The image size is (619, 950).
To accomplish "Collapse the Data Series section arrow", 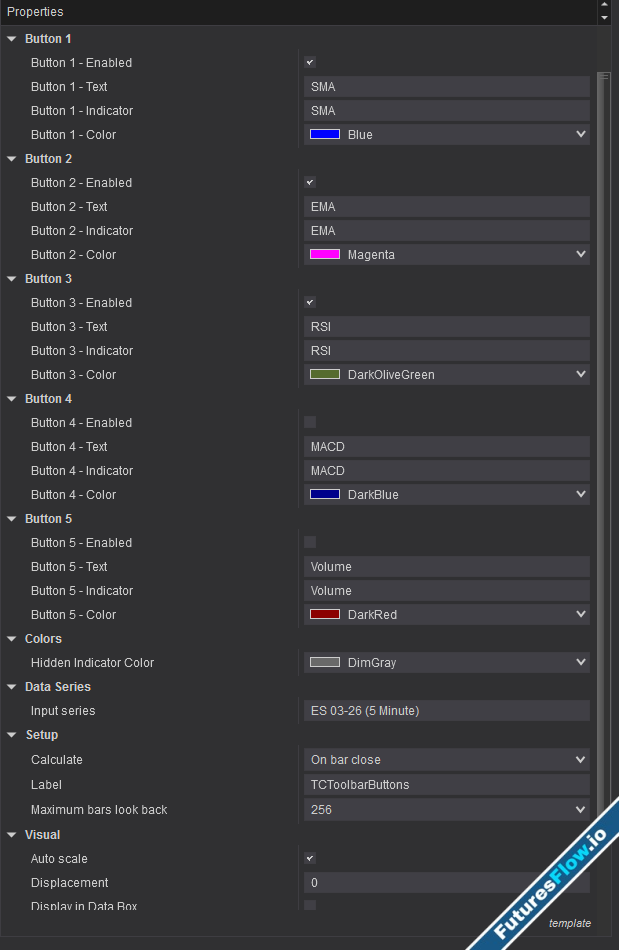I will 12,687.
